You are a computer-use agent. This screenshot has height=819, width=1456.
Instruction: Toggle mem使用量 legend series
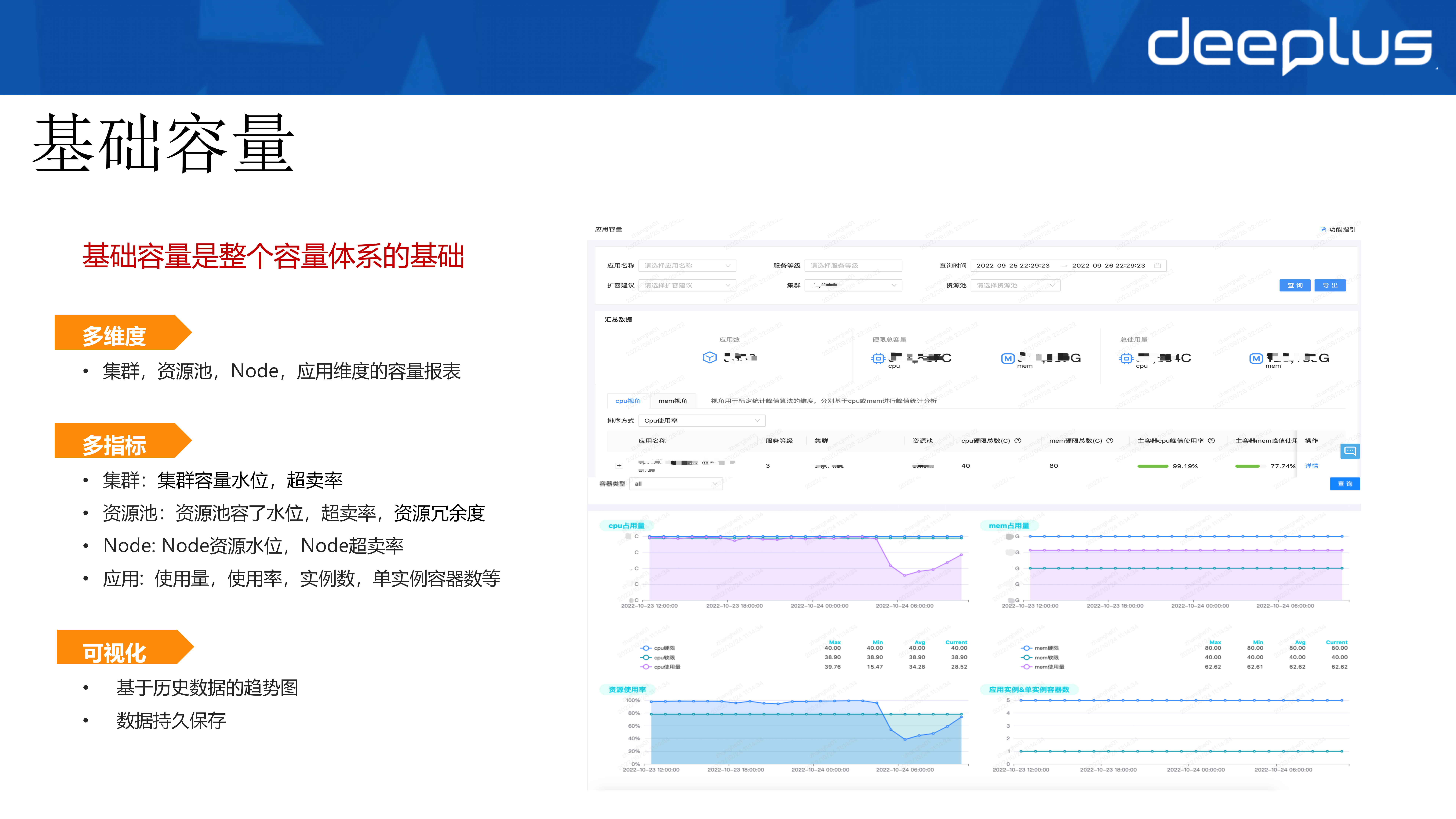[1043, 667]
